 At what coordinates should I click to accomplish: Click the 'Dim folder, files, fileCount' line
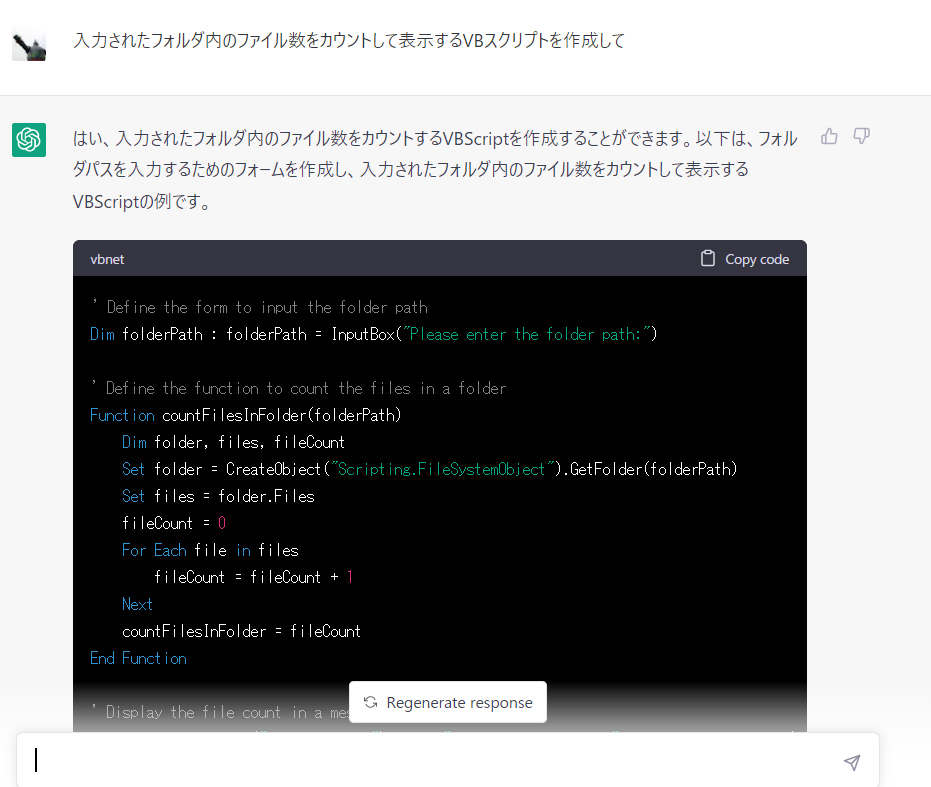(x=233, y=443)
